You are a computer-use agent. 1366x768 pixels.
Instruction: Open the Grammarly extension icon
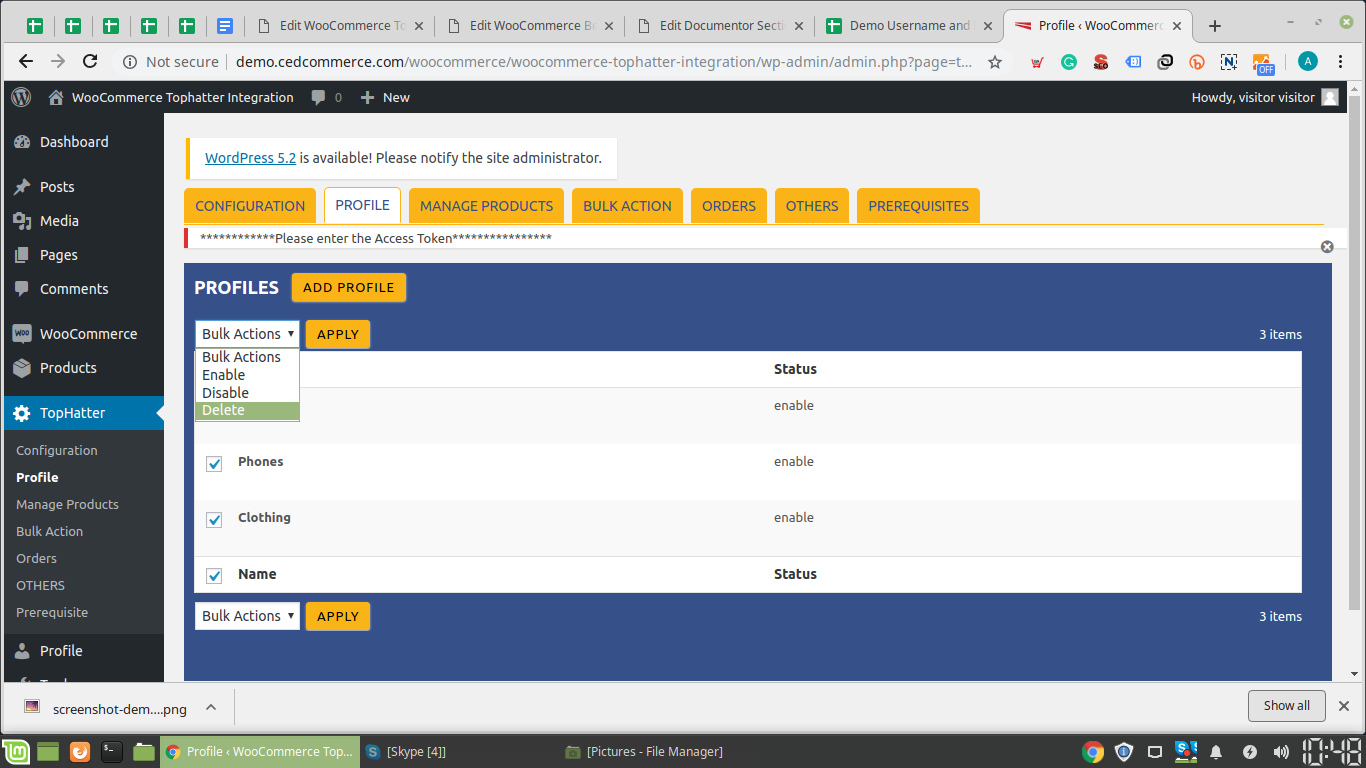tap(1069, 62)
